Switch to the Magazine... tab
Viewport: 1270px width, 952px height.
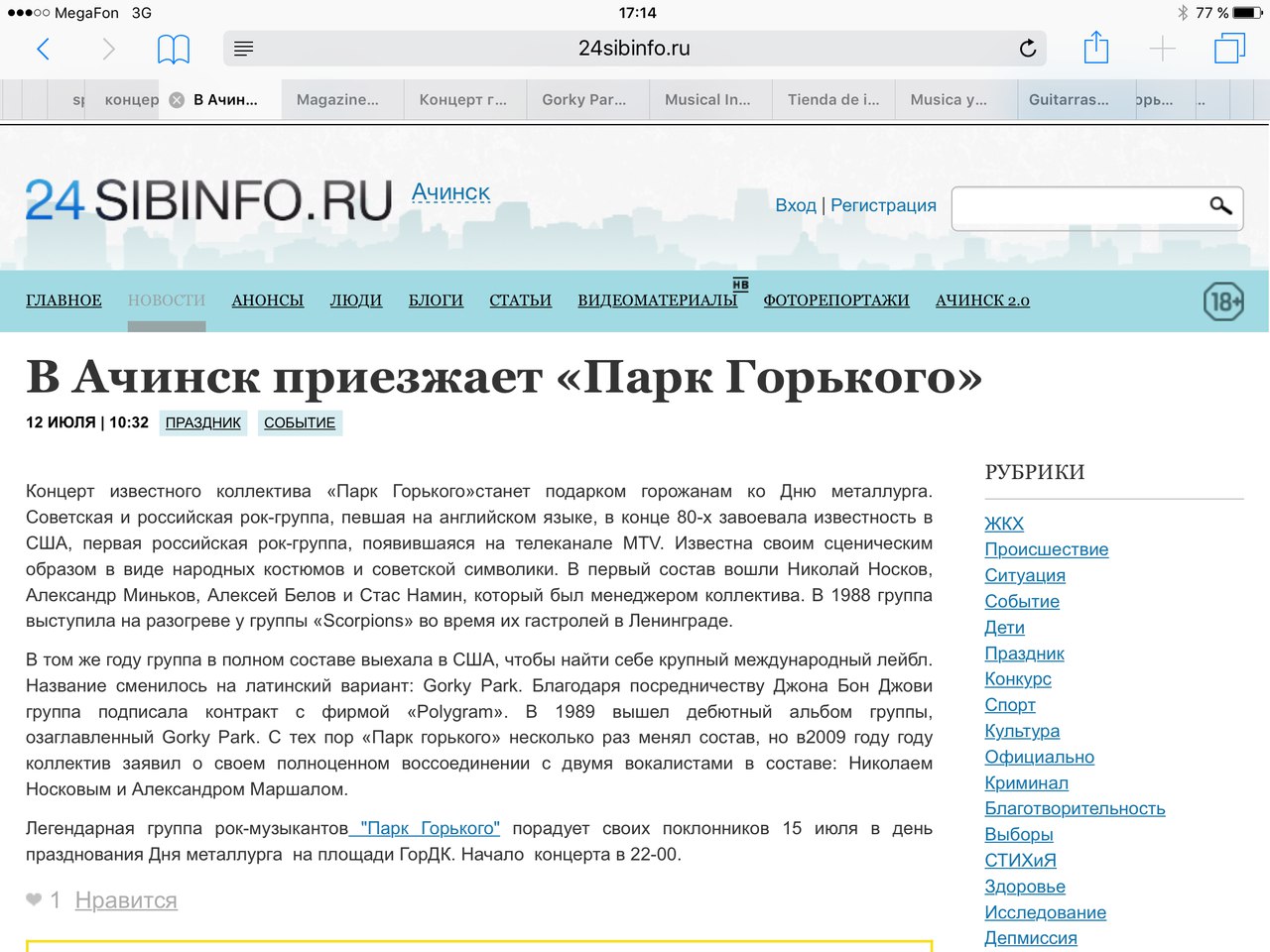click(x=337, y=100)
